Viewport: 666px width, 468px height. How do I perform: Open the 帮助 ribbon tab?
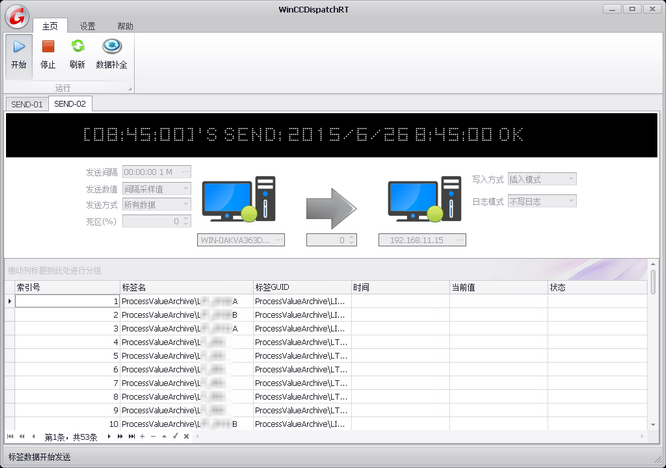[125, 26]
